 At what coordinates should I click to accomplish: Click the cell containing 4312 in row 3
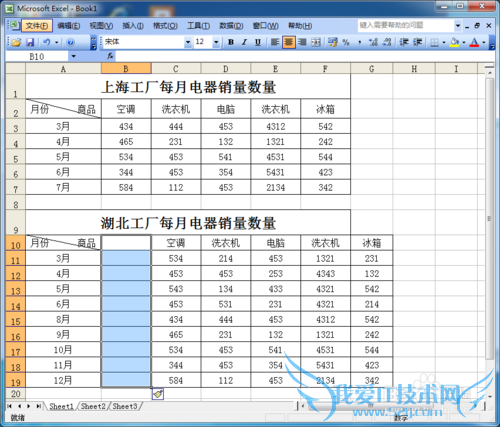[x=275, y=126]
